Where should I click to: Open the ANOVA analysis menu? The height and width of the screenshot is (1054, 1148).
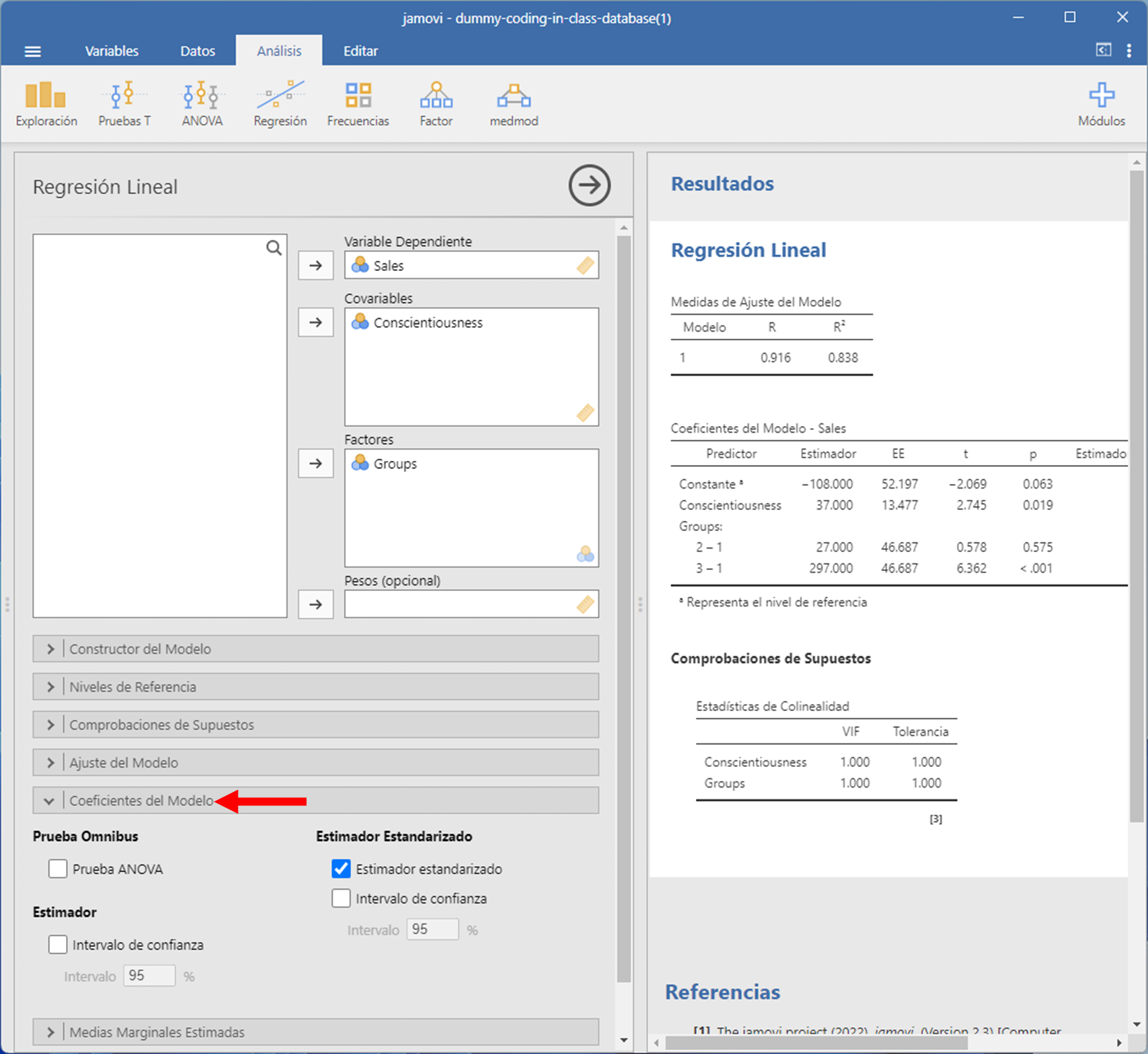click(201, 104)
